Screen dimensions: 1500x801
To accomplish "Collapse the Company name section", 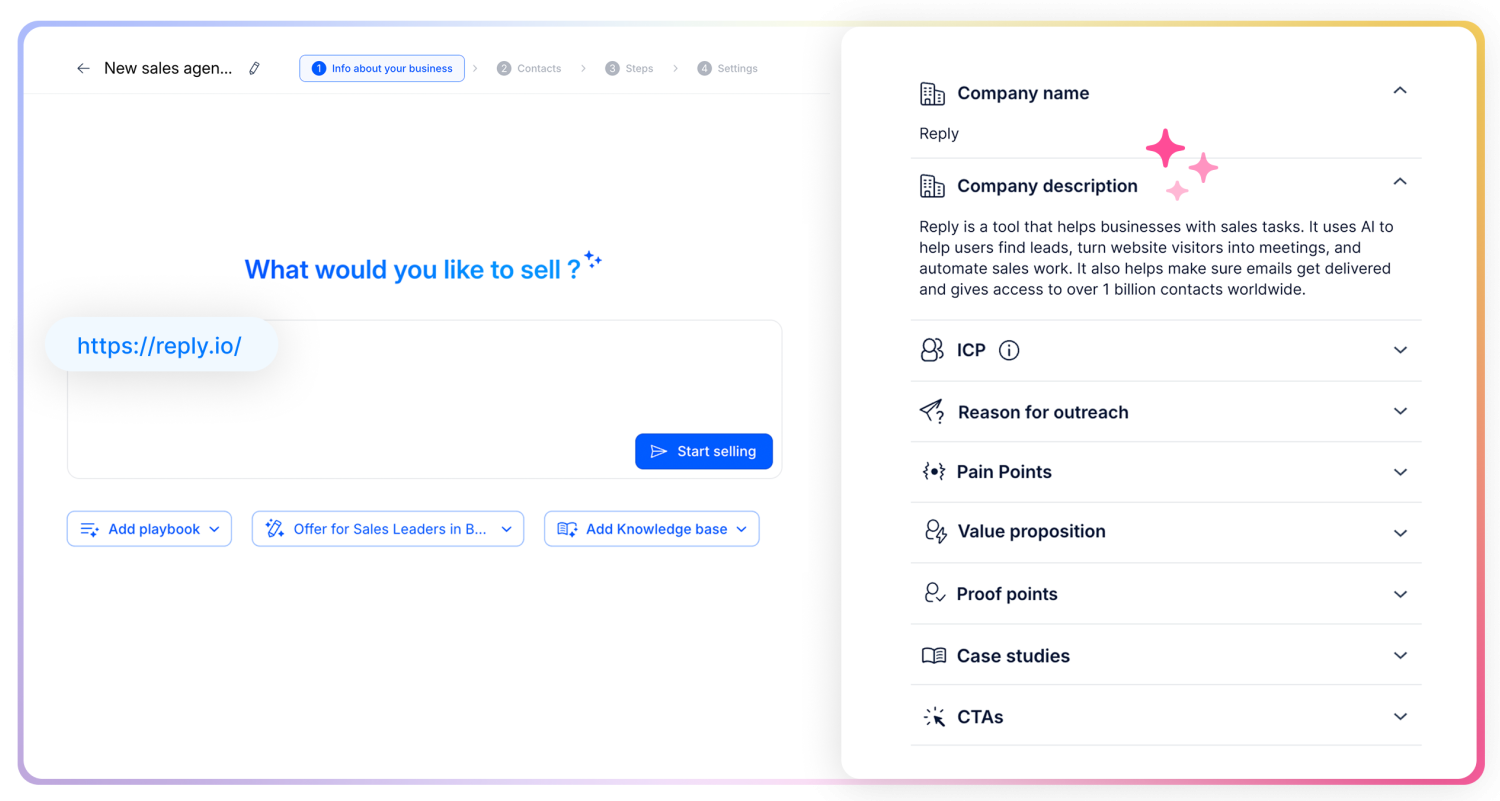I will pyautogui.click(x=1400, y=91).
